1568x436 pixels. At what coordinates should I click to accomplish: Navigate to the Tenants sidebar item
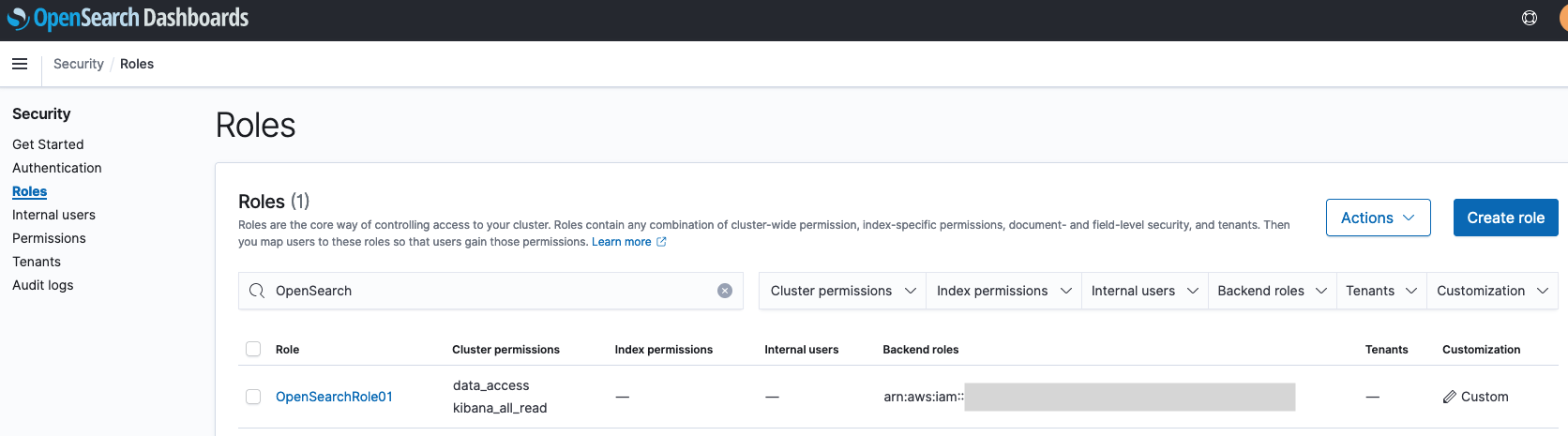(37, 262)
